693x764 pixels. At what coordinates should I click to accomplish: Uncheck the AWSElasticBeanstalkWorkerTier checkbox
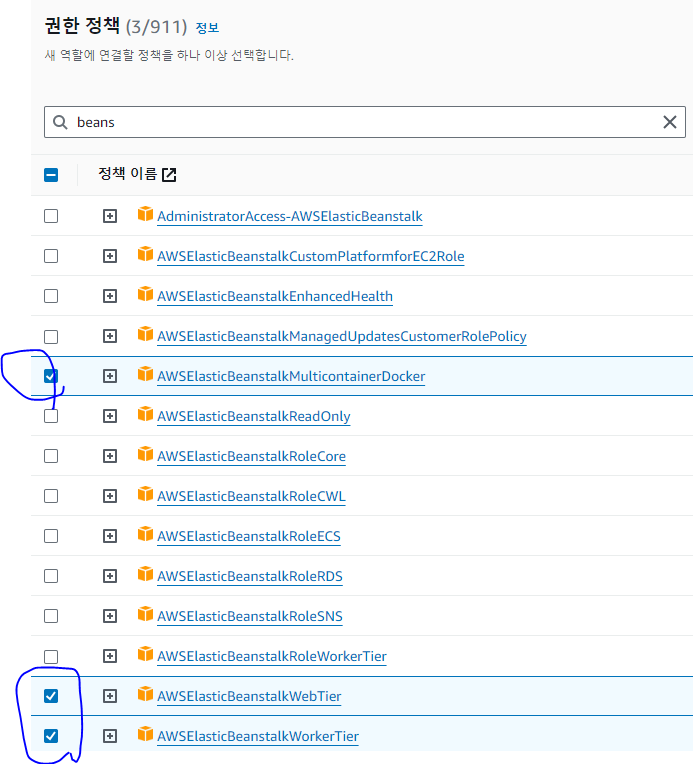pyautogui.click(x=51, y=736)
